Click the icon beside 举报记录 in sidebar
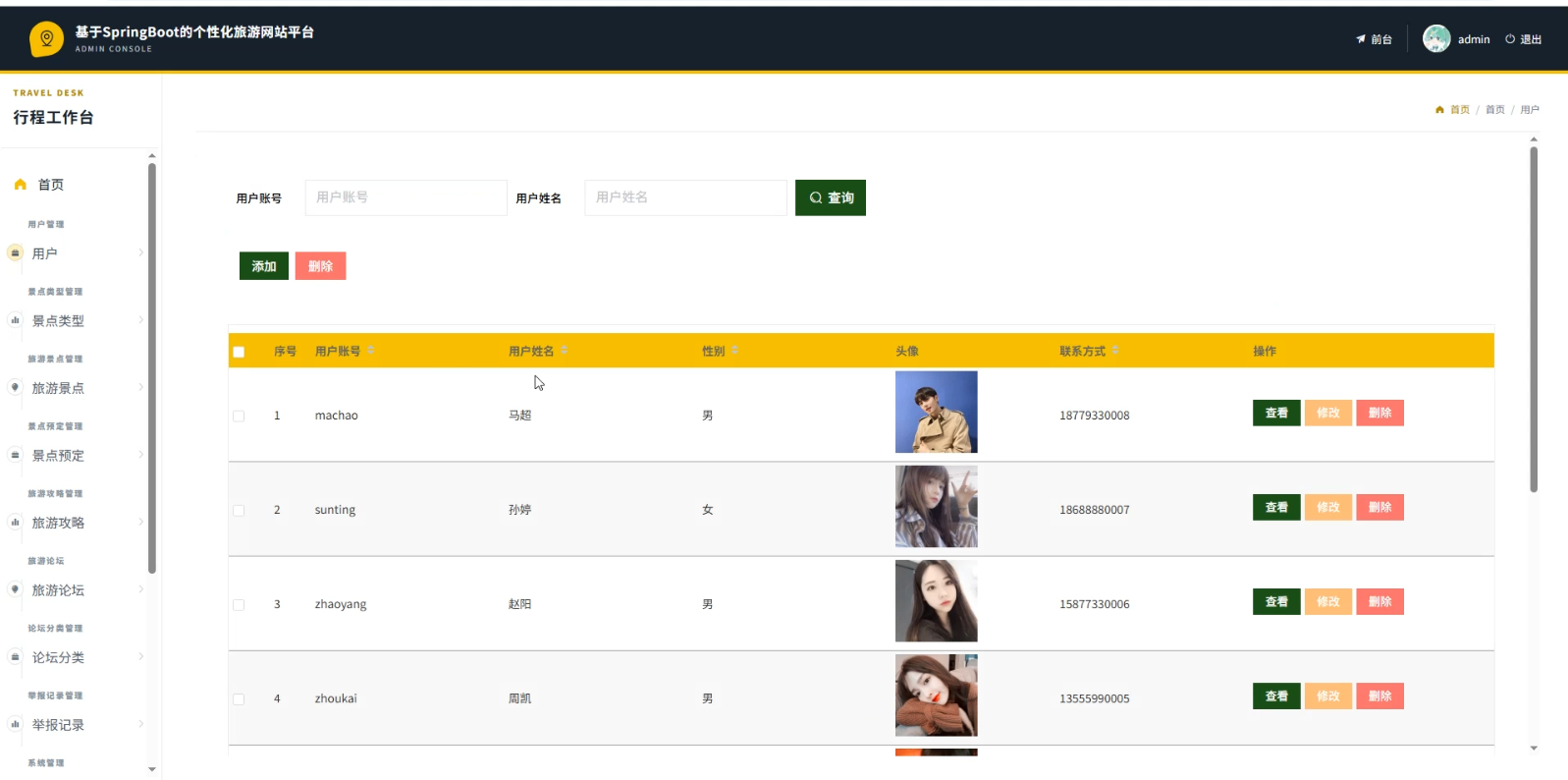Image resolution: width=1568 pixels, height=780 pixels. pos(15,724)
